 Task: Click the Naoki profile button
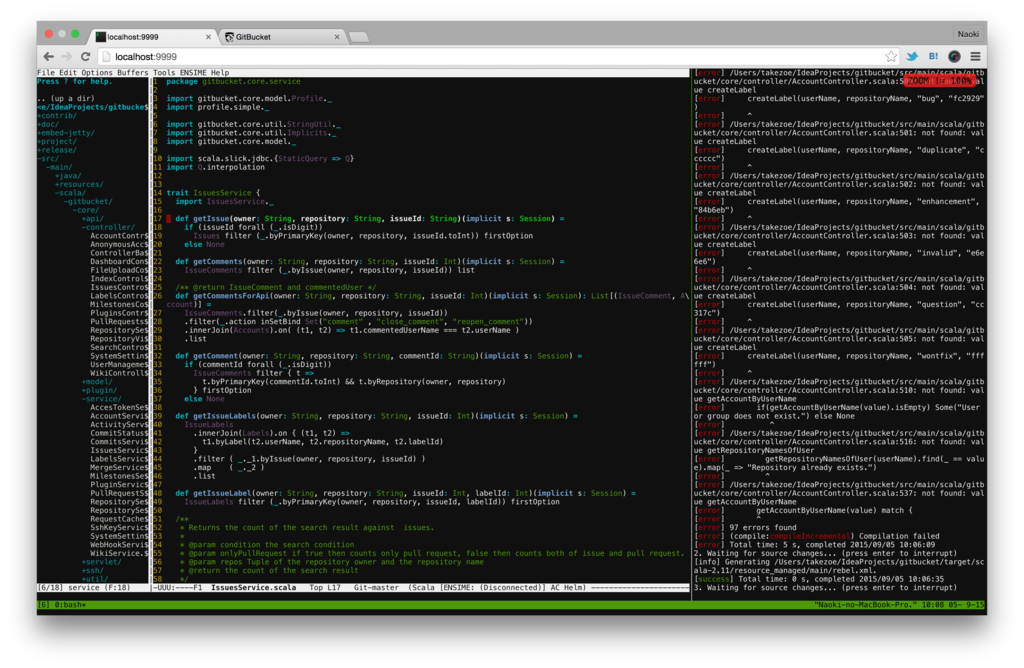pyautogui.click(x=968, y=34)
